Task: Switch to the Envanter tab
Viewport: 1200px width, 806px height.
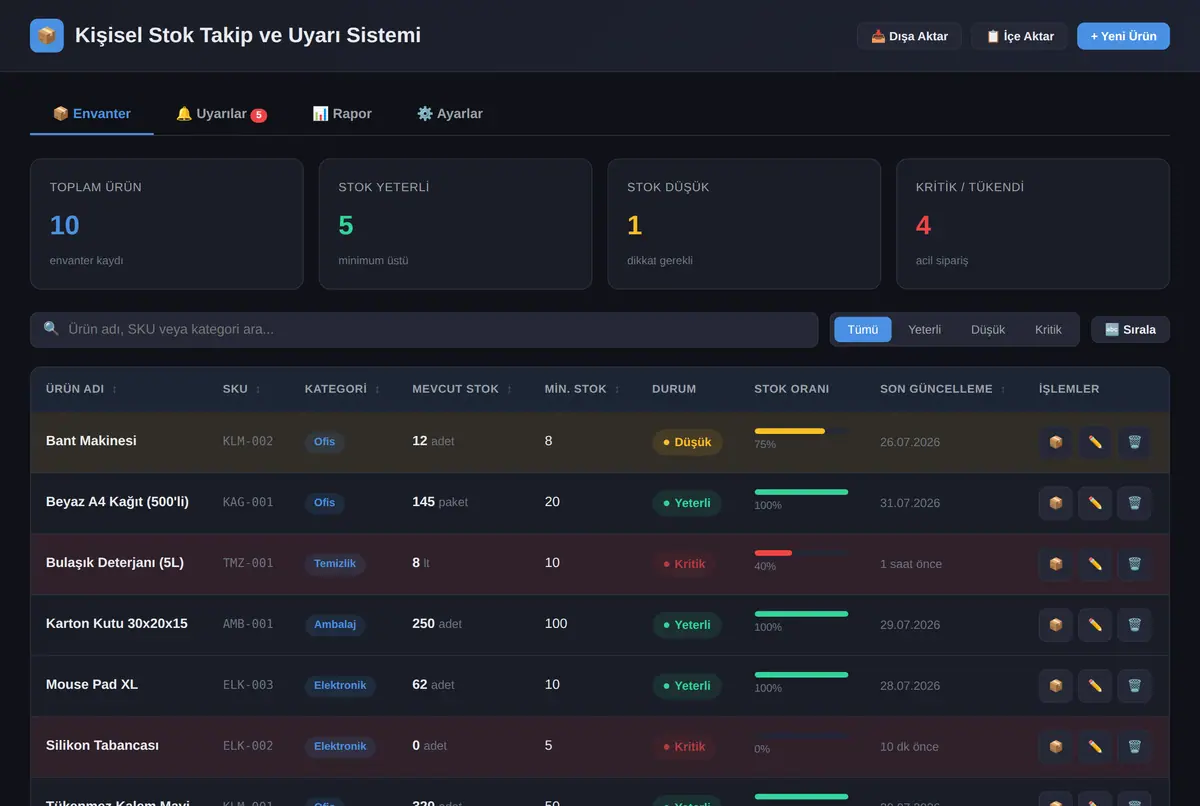Action: pyautogui.click(x=92, y=114)
